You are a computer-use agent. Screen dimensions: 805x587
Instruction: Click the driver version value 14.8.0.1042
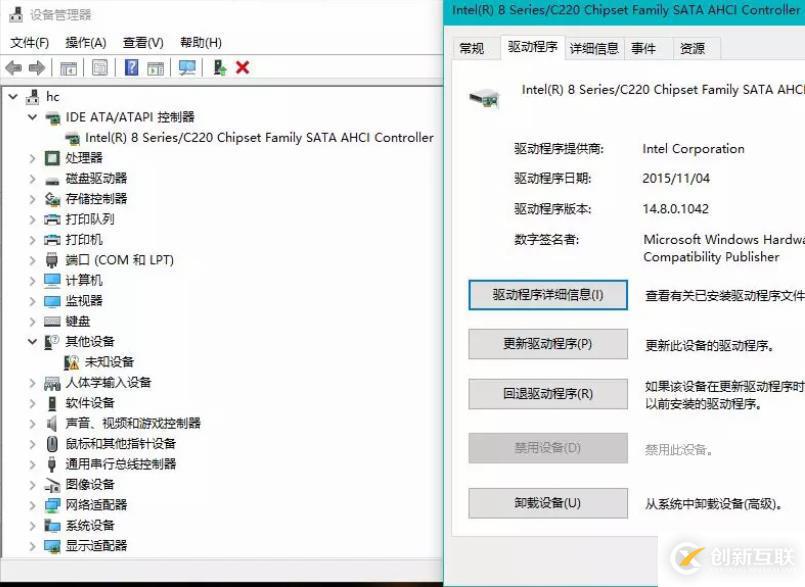(676, 209)
